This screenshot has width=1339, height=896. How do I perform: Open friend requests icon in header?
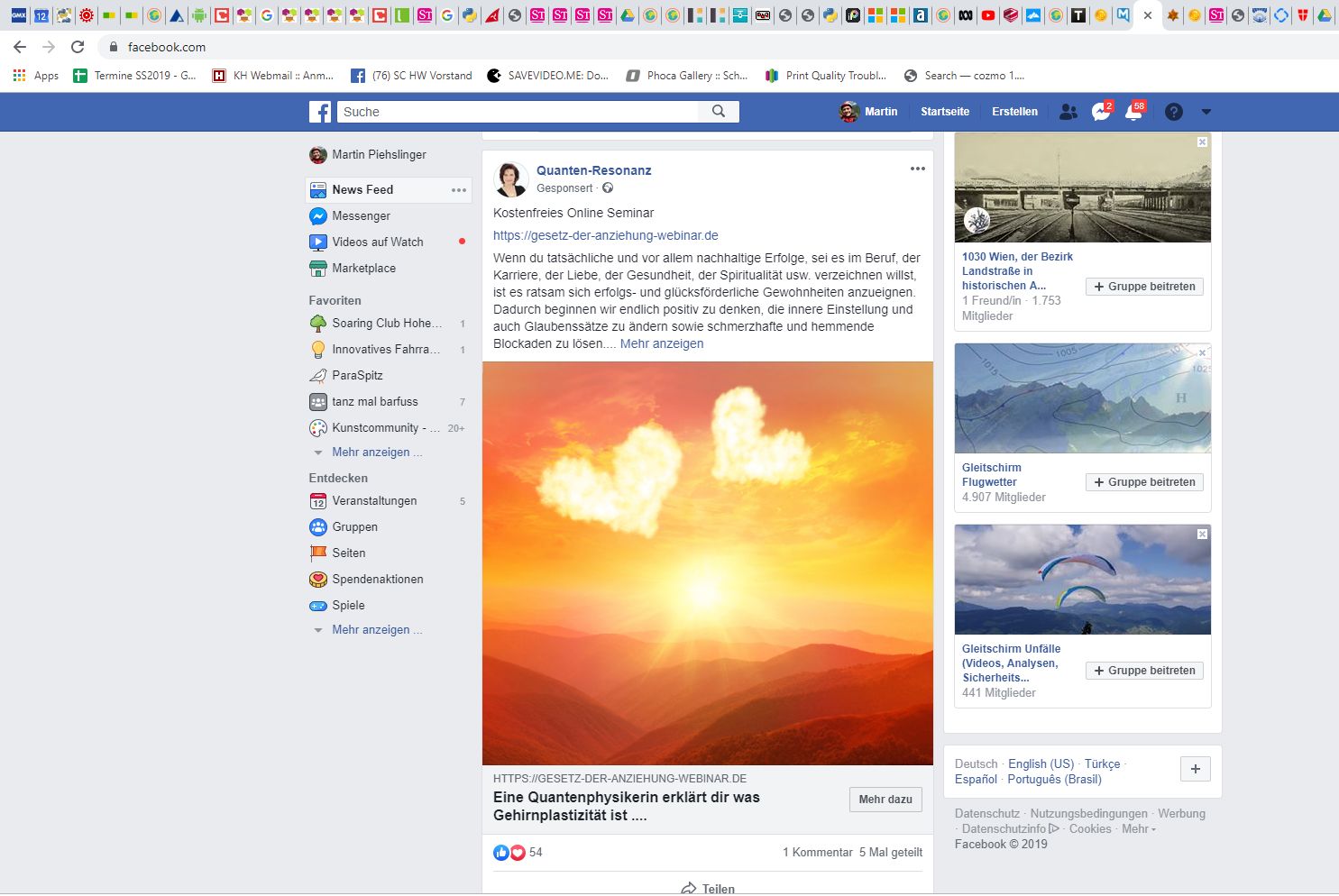(1068, 112)
